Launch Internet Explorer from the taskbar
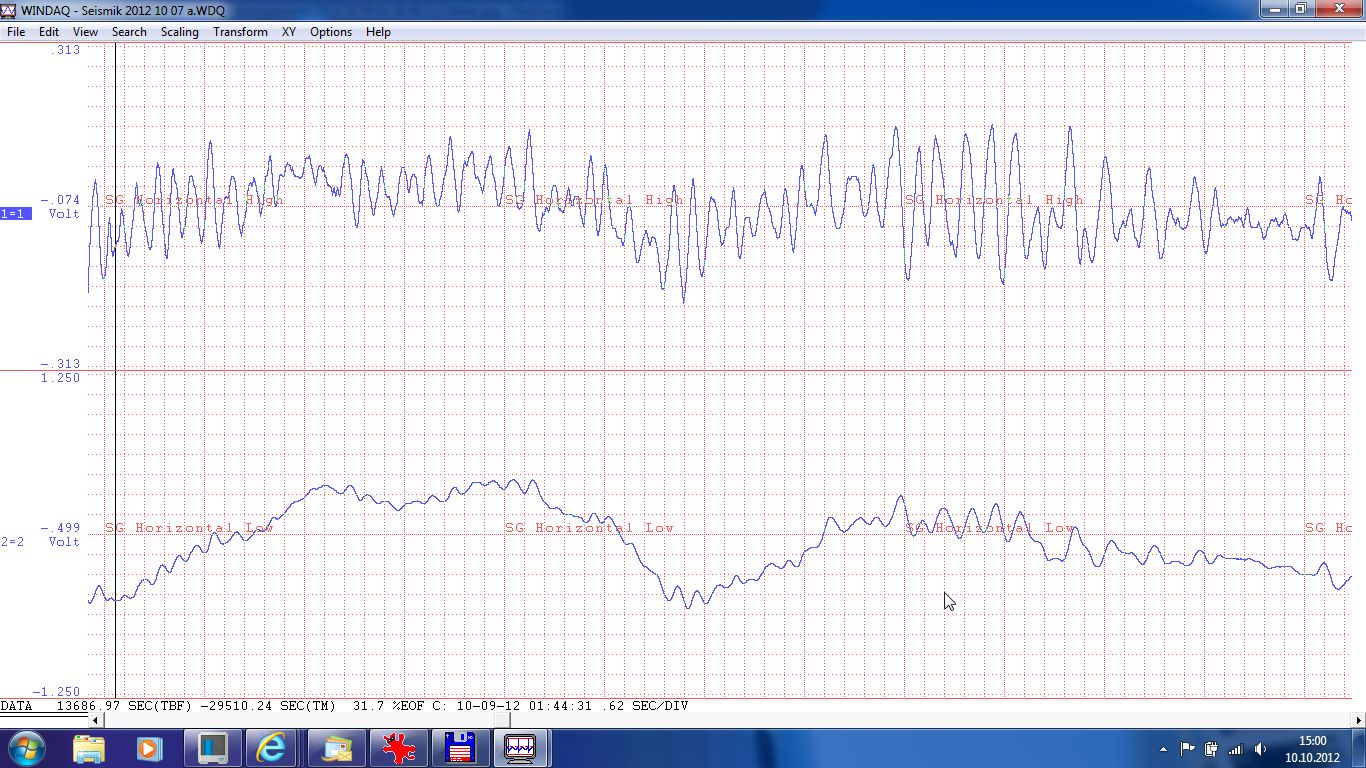 (x=271, y=748)
